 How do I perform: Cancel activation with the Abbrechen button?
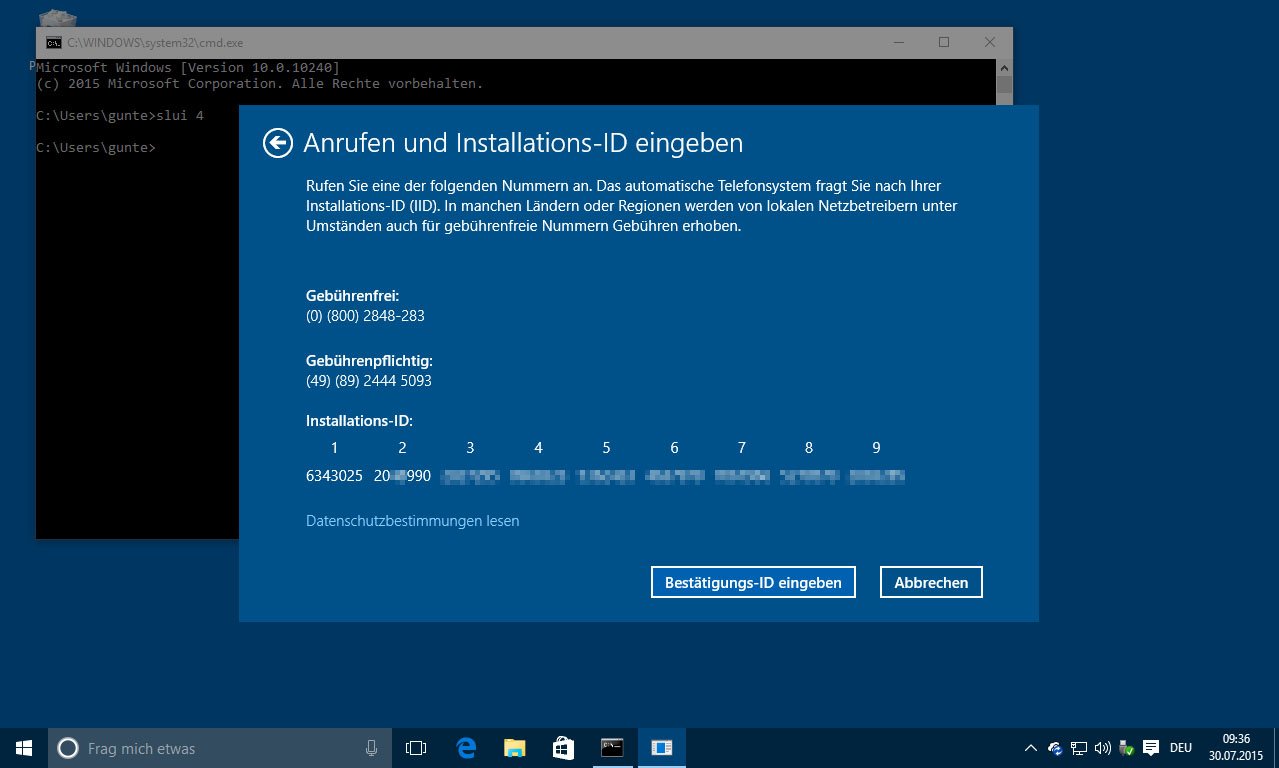coord(930,582)
